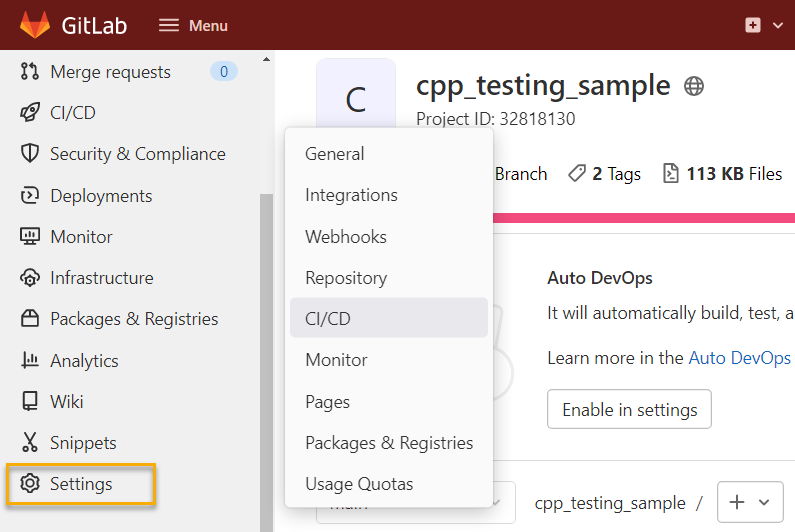Screen dimensions: 795x532
Task: Click the sidebar vertical scrollbar
Action: [x=266, y=350]
